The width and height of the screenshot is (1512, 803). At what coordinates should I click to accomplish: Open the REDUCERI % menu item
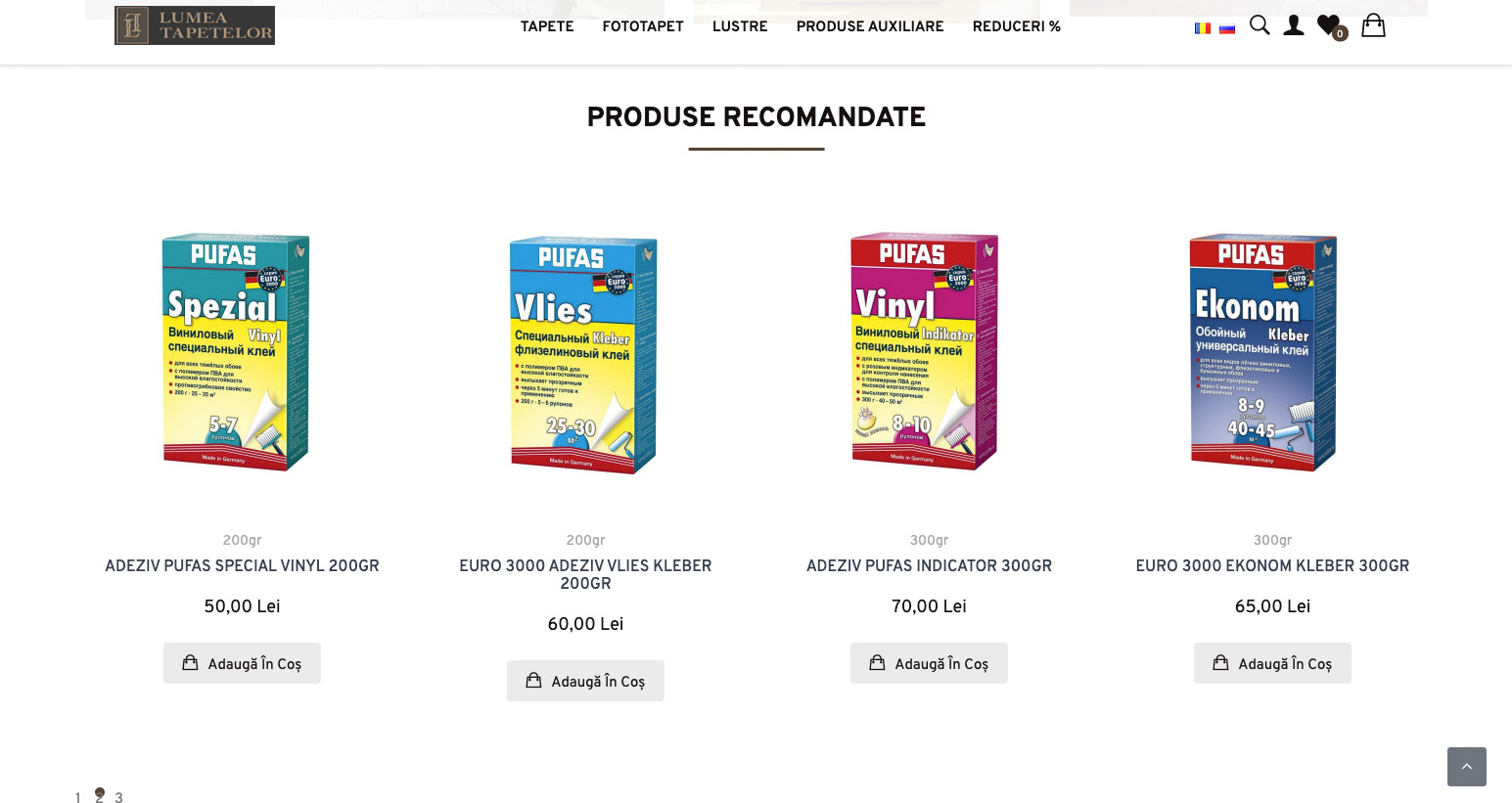1017,26
